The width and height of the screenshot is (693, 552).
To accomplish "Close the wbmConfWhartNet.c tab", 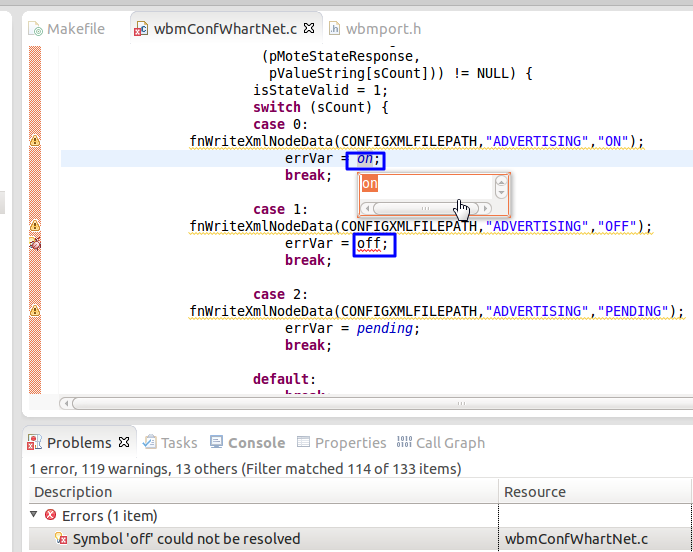I will tap(309, 28).
